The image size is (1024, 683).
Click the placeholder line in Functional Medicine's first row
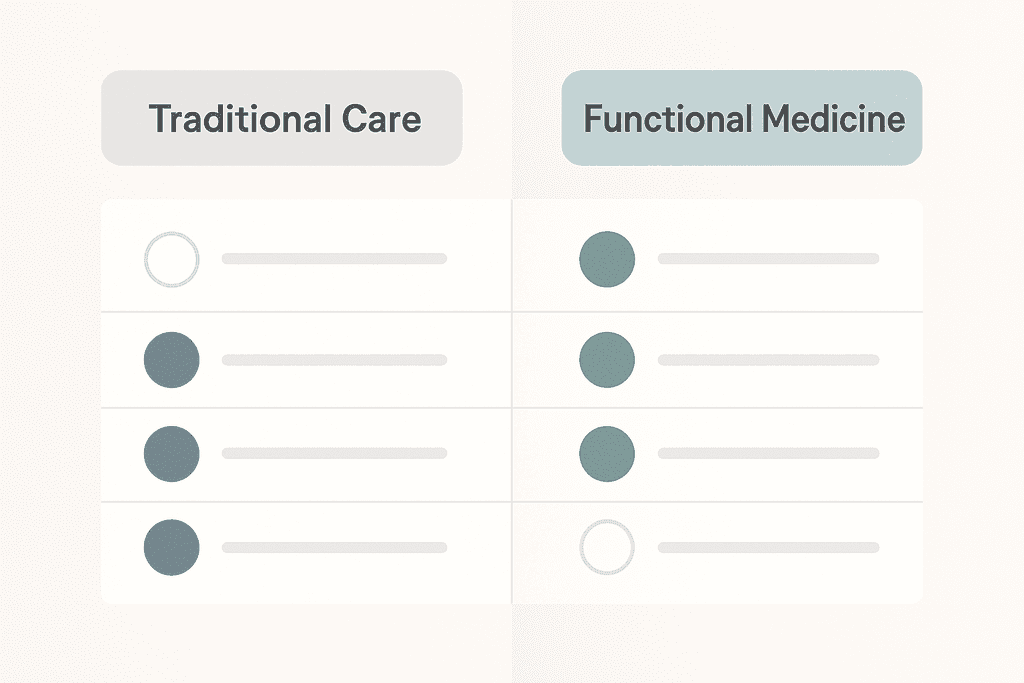pyautogui.click(x=768, y=259)
